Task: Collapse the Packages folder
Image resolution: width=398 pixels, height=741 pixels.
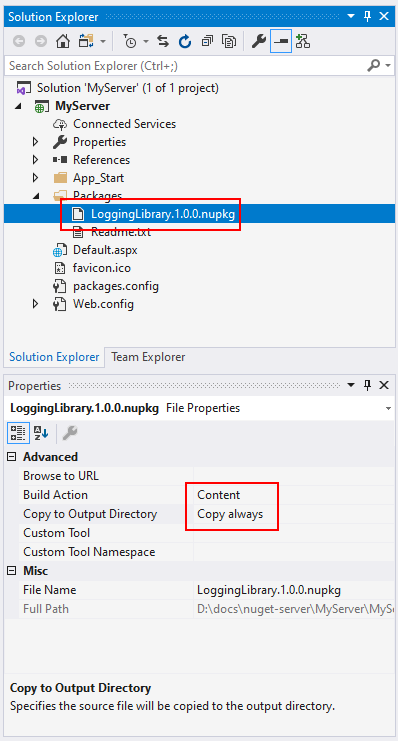Action: [x=35, y=196]
